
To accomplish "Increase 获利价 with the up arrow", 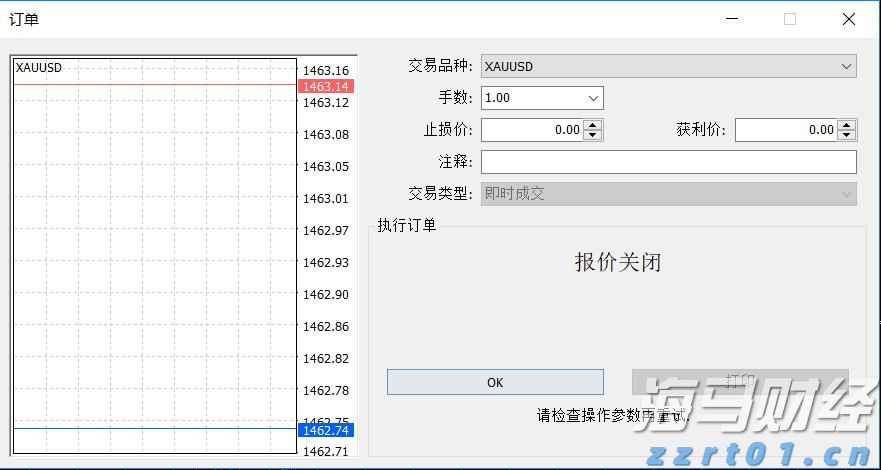I will coord(847,125).
